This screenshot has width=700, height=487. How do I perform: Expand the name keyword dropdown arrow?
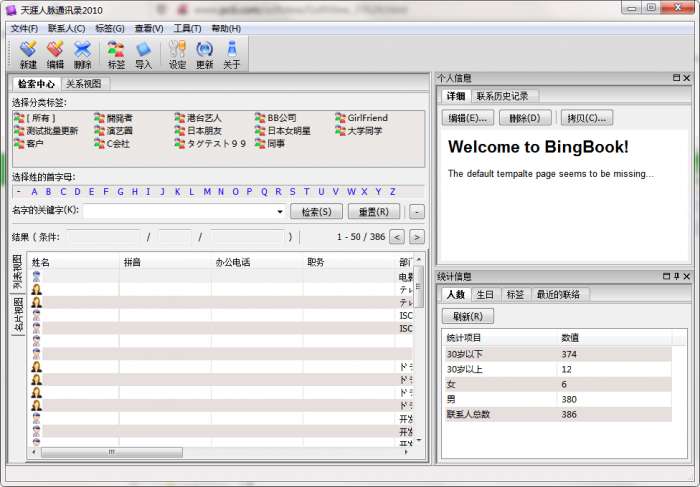(279, 212)
